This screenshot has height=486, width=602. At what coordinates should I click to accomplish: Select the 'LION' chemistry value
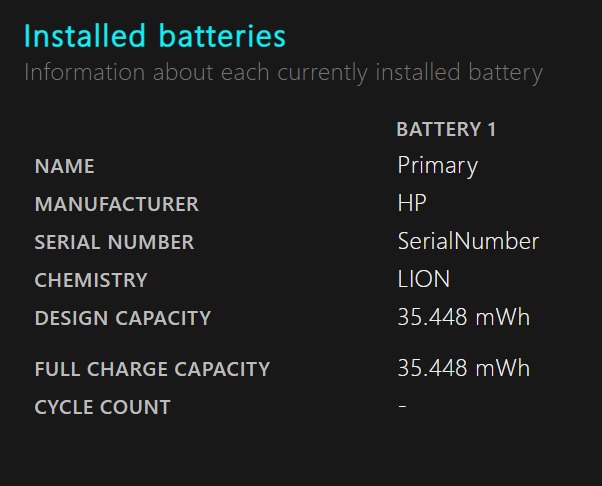click(424, 279)
